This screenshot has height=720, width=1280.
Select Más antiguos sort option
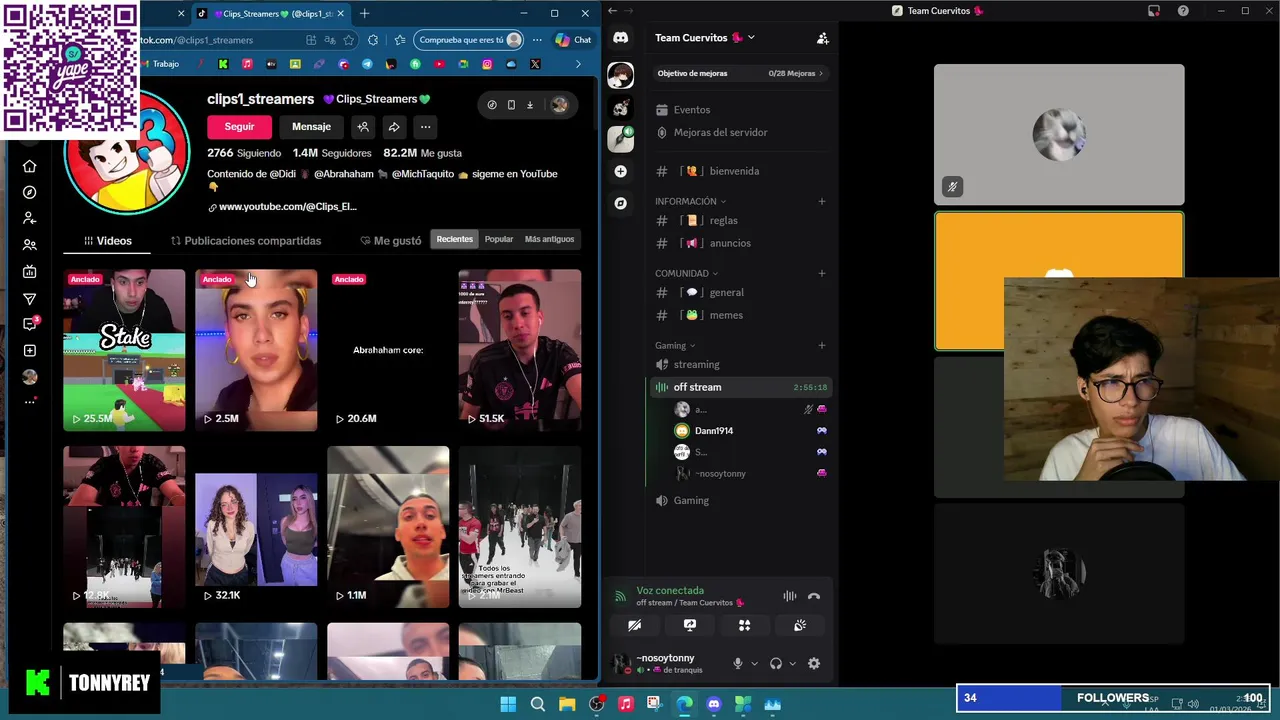point(550,239)
